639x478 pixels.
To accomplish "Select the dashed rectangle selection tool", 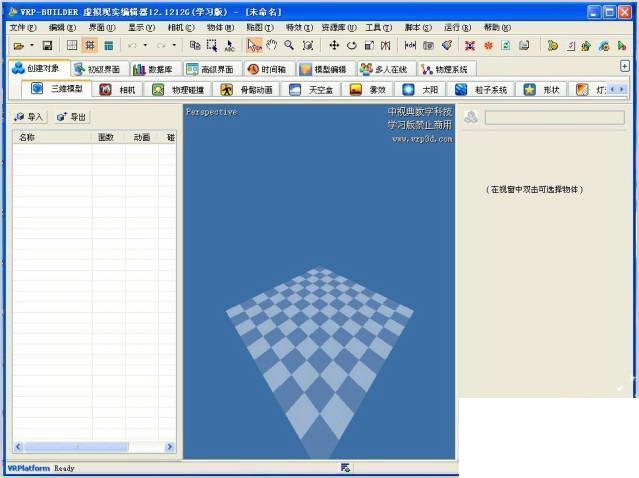I will coord(212,45).
